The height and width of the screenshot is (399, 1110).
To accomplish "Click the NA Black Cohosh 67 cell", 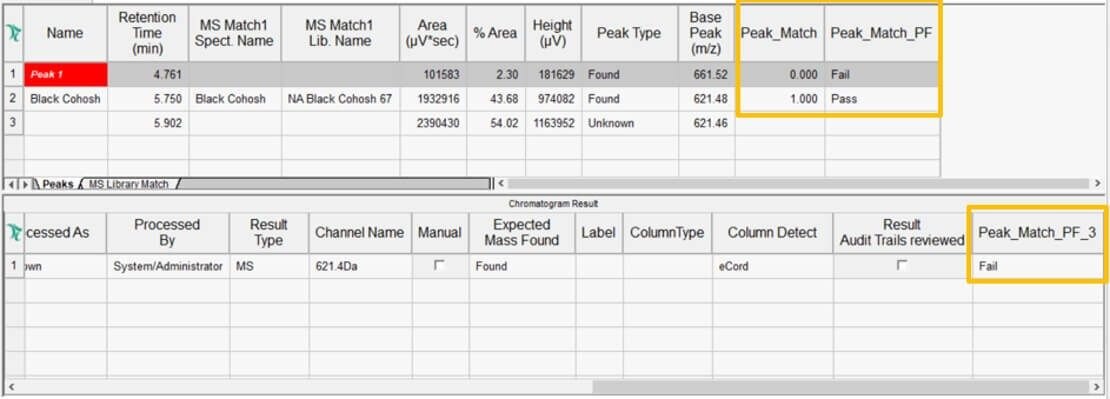I will (x=340, y=99).
